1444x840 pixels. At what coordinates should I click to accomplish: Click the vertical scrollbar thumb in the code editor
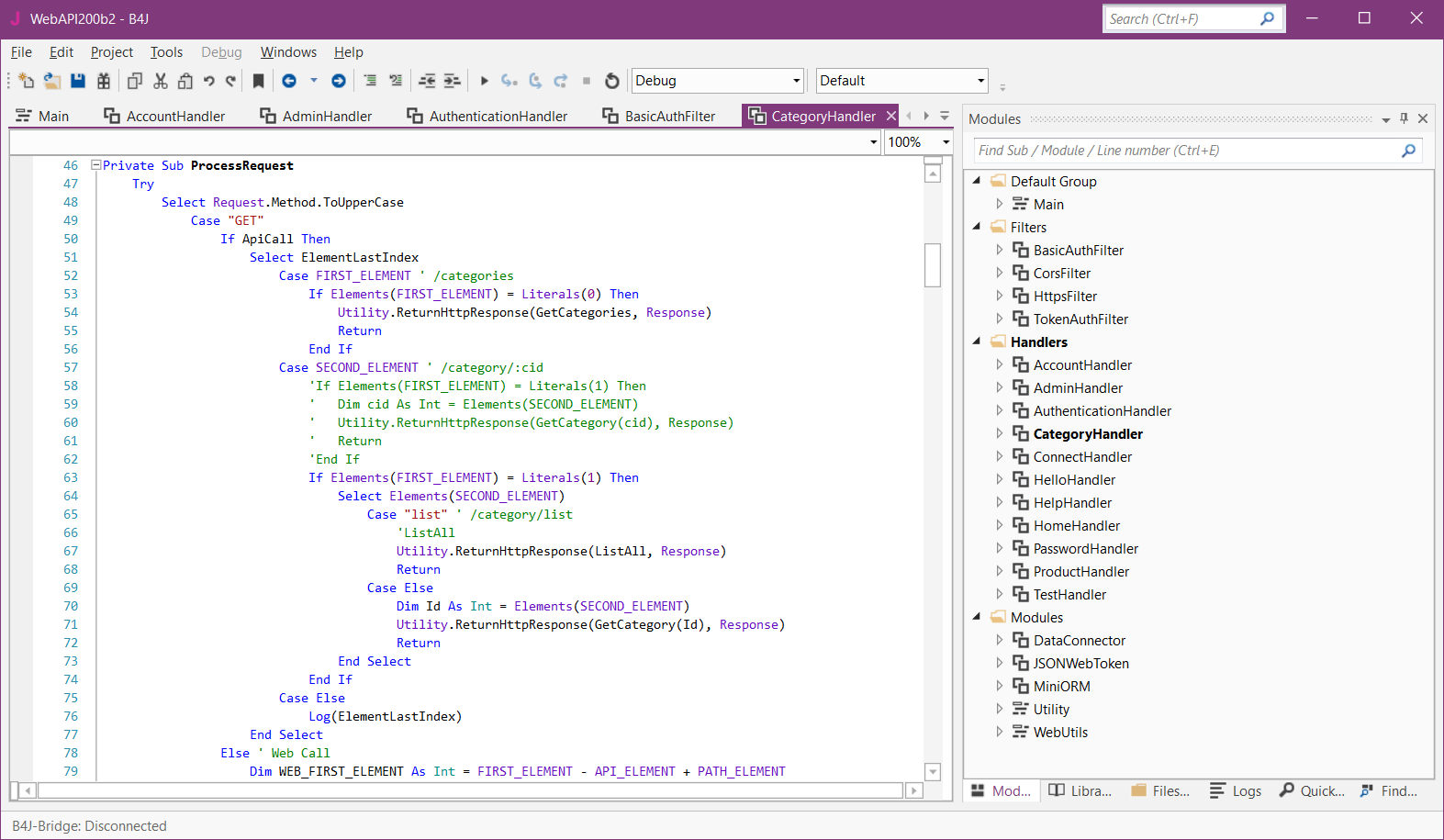tap(933, 264)
